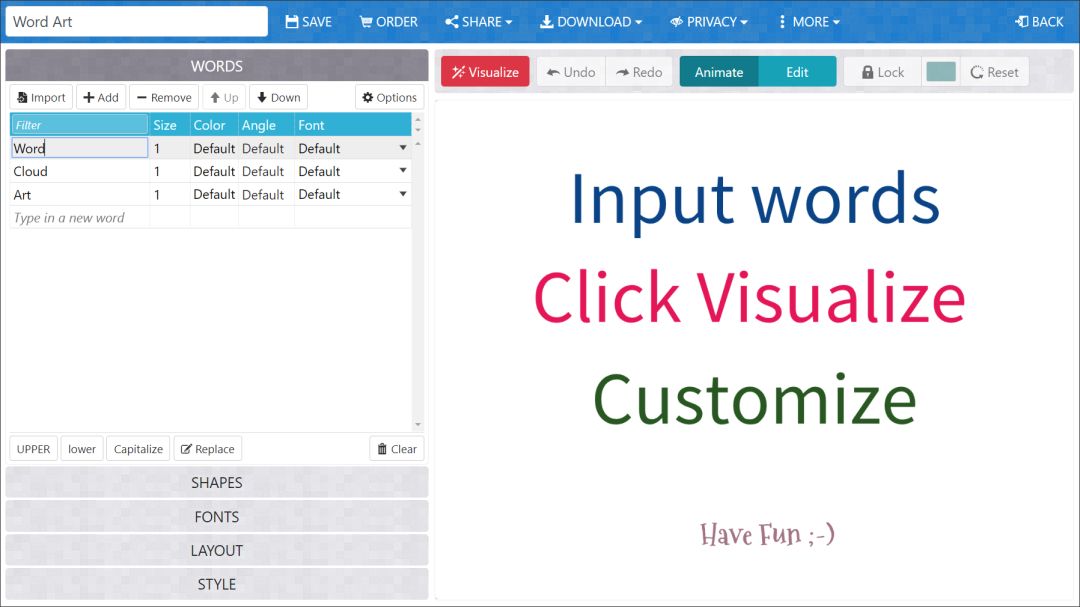
Task: Open font dropdown for the Cloud row
Action: (x=402, y=171)
